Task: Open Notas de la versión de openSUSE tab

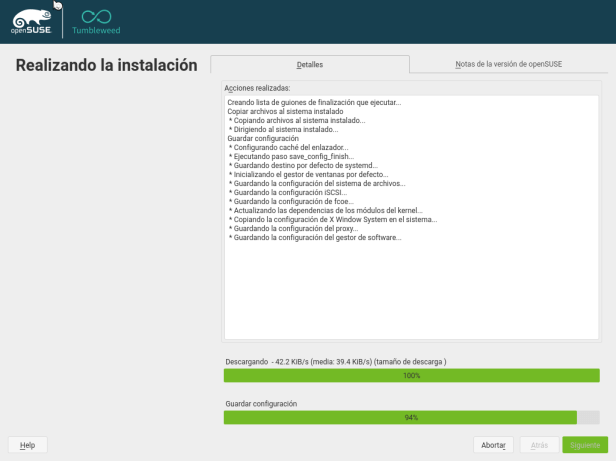Action: click(x=508, y=64)
